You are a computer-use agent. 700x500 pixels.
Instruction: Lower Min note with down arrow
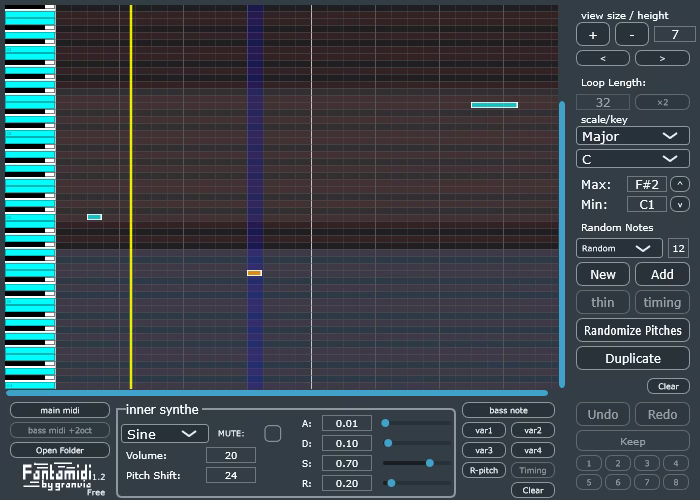pyautogui.click(x=680, y=204)
